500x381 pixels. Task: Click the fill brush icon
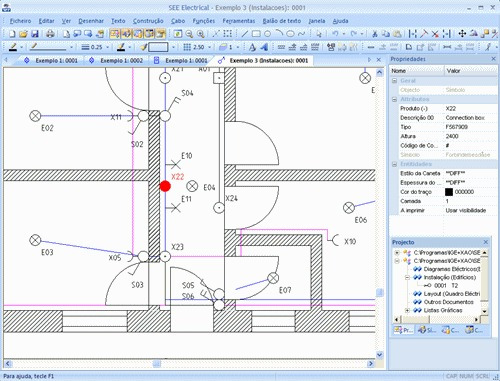[143, 47]
